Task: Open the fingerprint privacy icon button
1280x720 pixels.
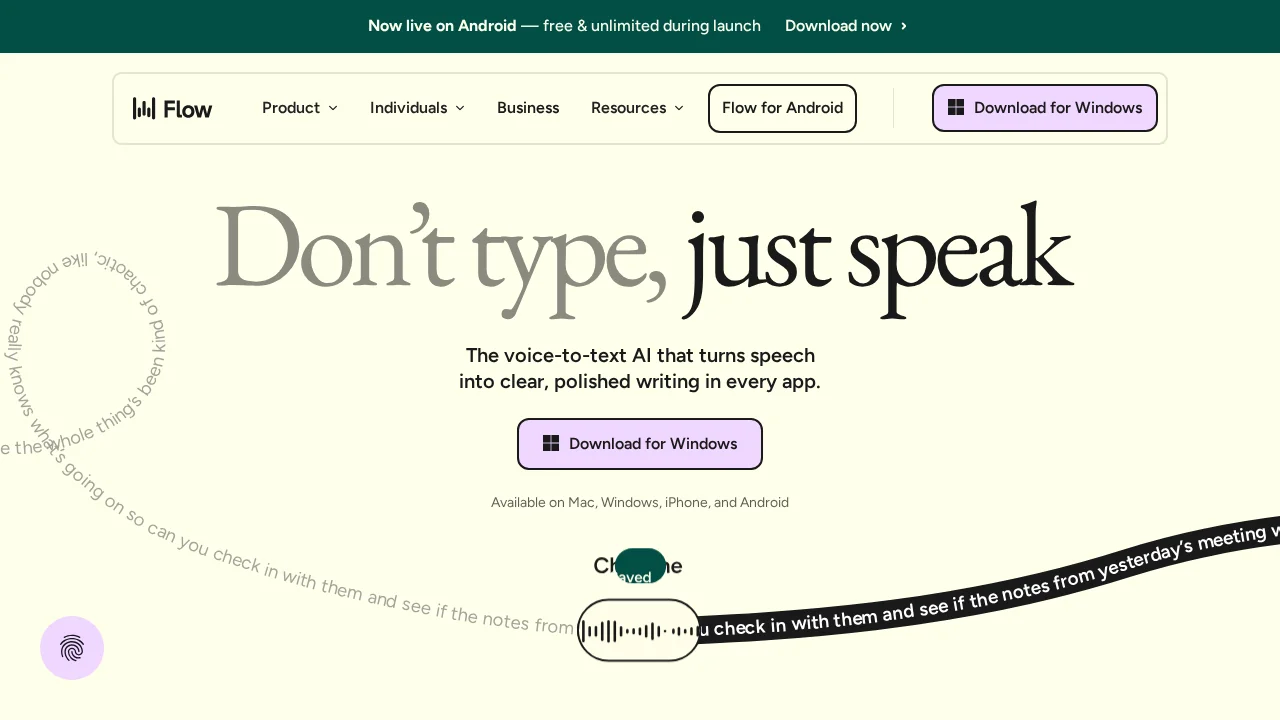Action: tap(72, 648)
